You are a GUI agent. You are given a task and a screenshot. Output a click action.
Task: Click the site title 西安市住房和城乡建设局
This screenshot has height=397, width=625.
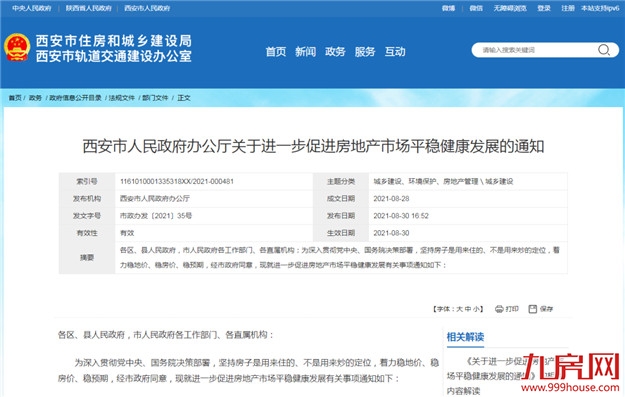point(114,41)
